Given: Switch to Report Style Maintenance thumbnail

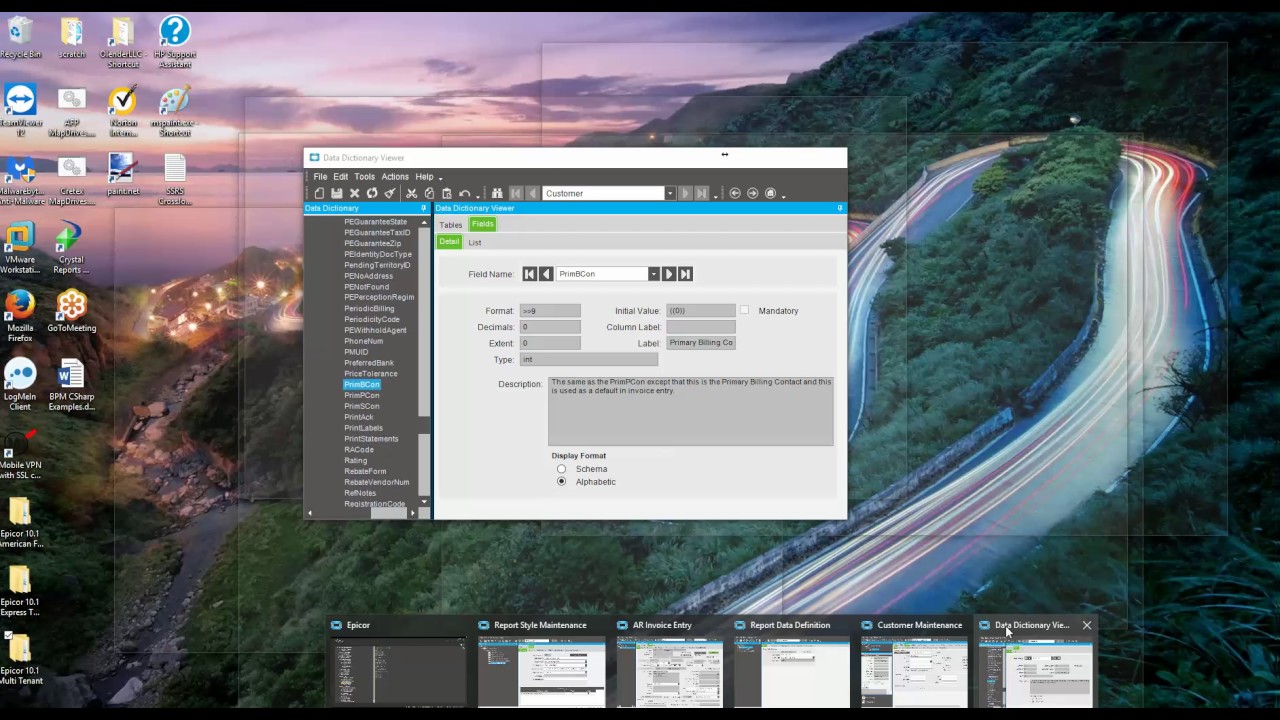Looking at the screenshot, I should [x=540, y=660].
